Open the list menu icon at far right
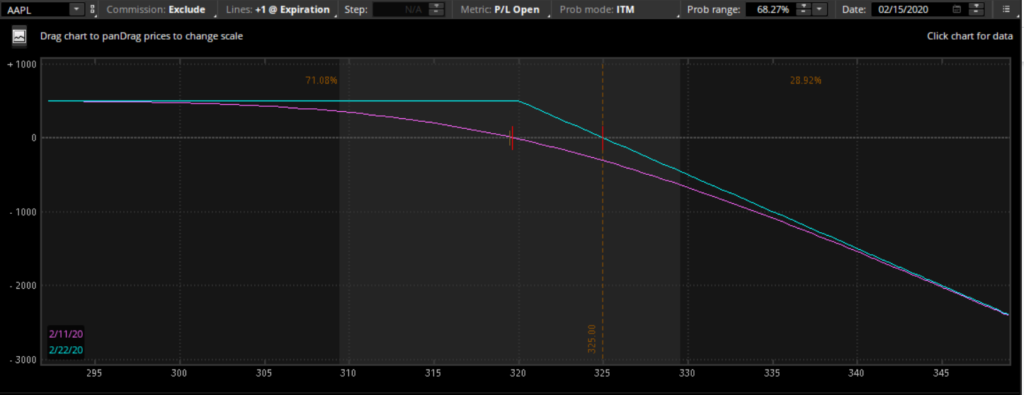The height and width of the screenshot is (395, 1024). tap(1006, 10)
